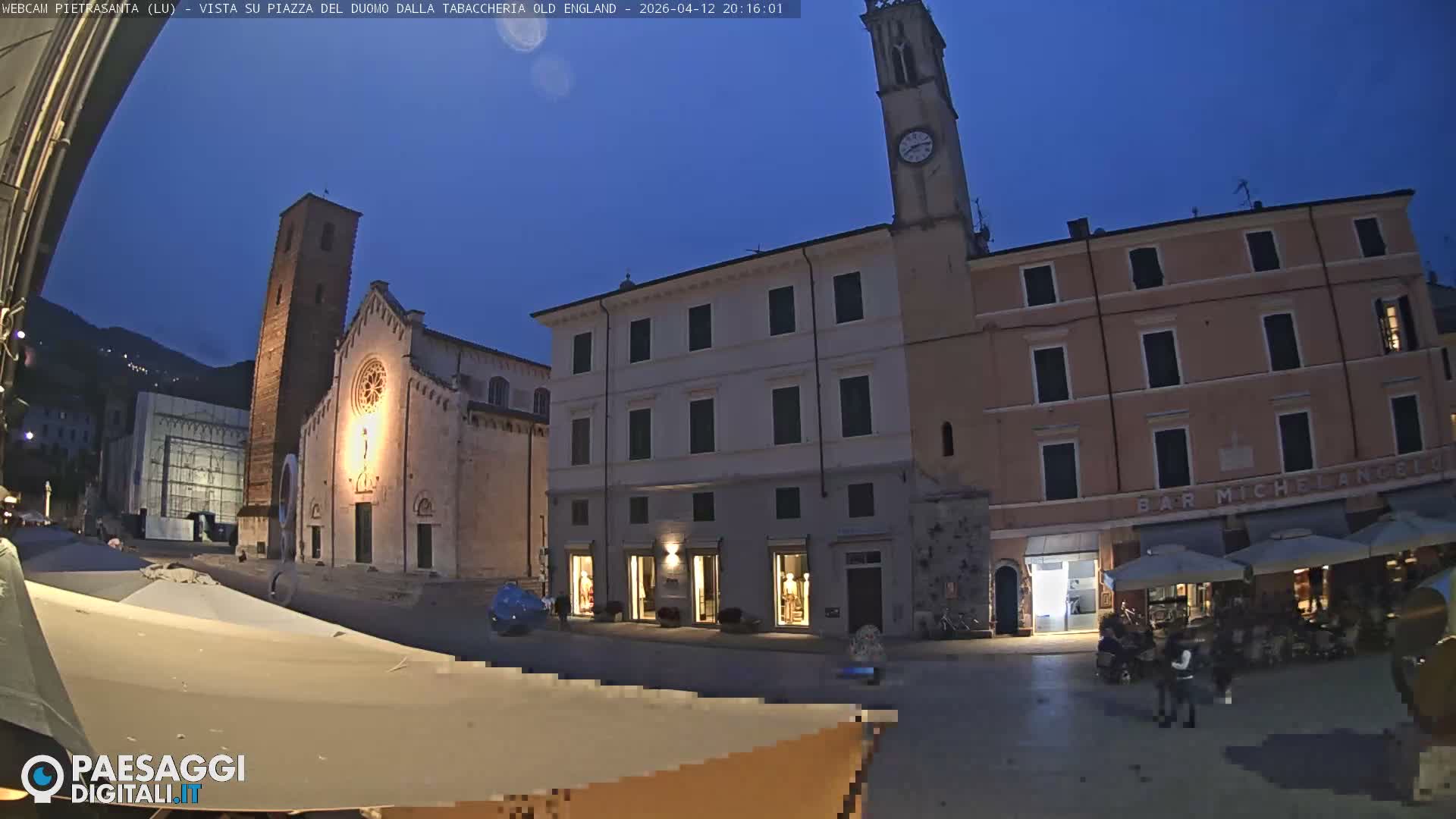Click the lit wall lamp between shop windows
Viewport: 1456px width, 819px height.
671,553
